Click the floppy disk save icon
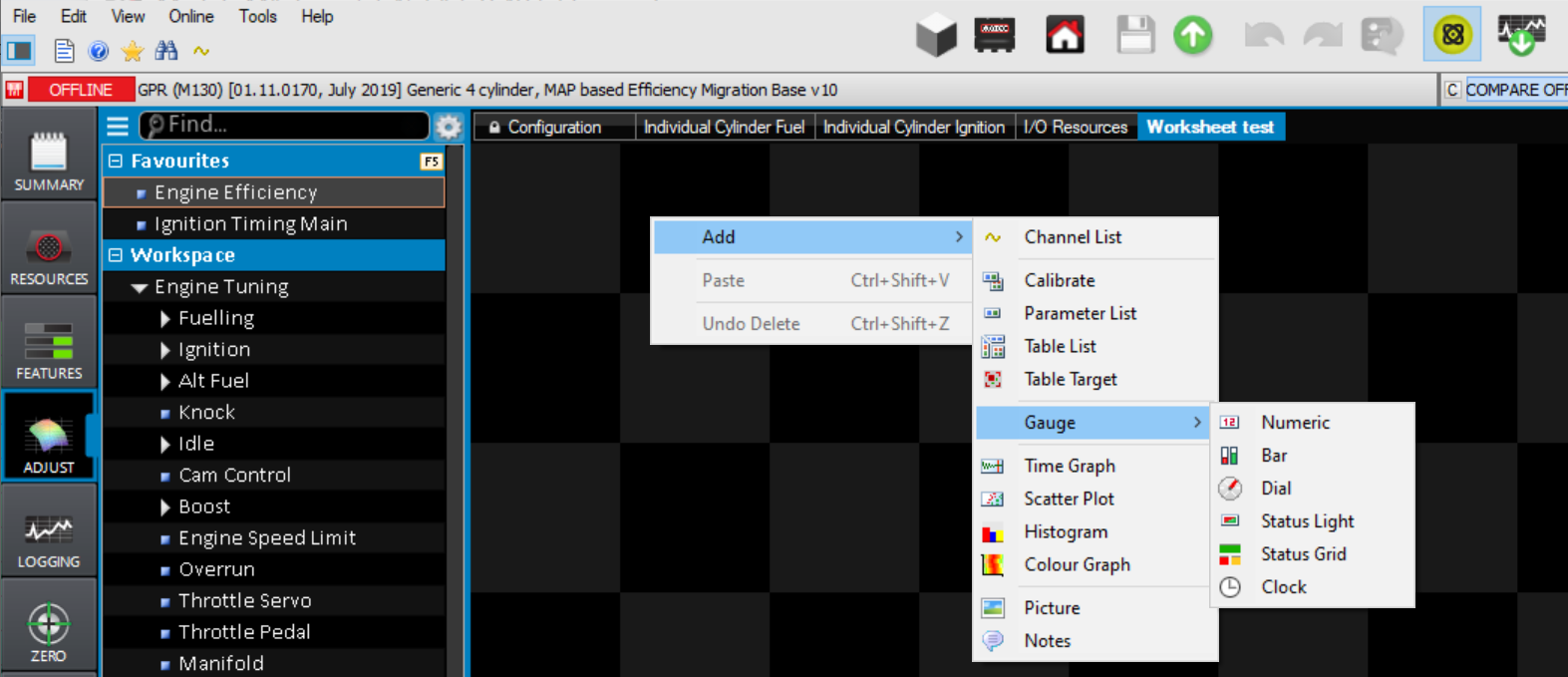 (1134, 36)
